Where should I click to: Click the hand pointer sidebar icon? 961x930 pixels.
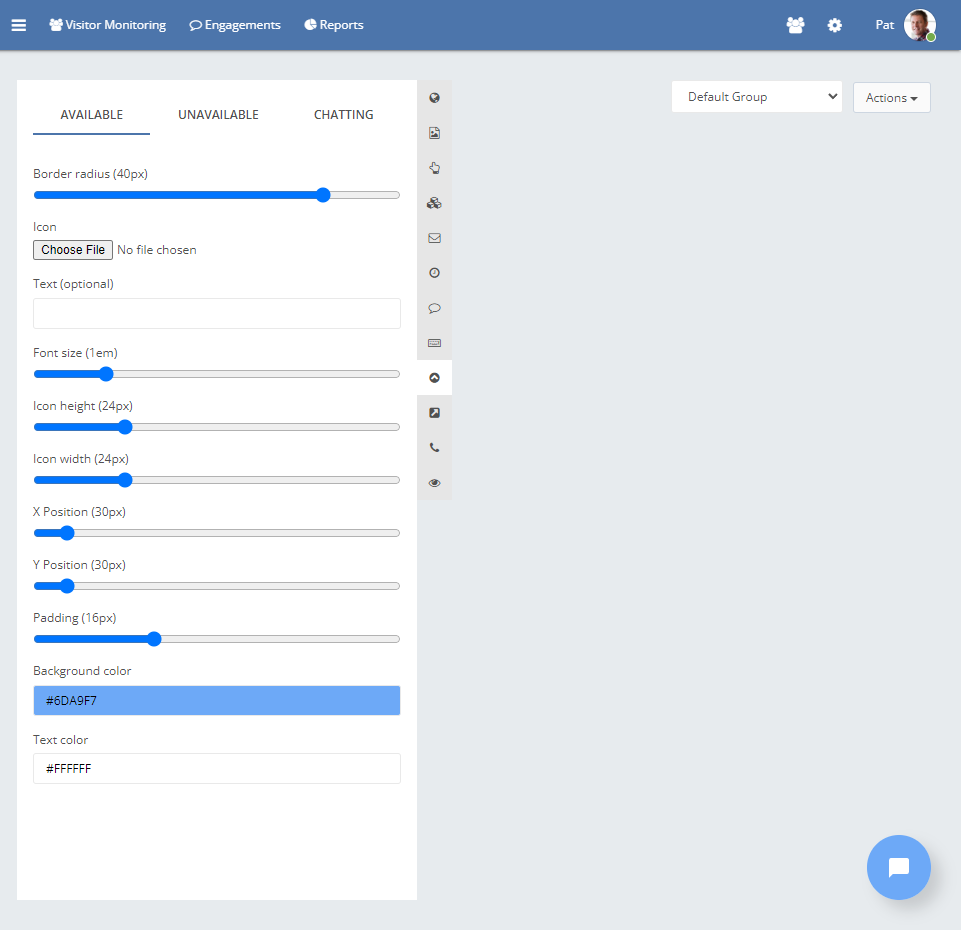[434, 168]
